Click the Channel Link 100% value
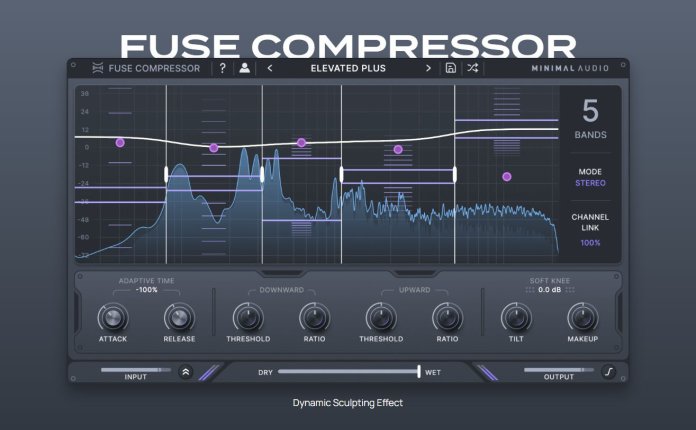 (x=590, y=243)
